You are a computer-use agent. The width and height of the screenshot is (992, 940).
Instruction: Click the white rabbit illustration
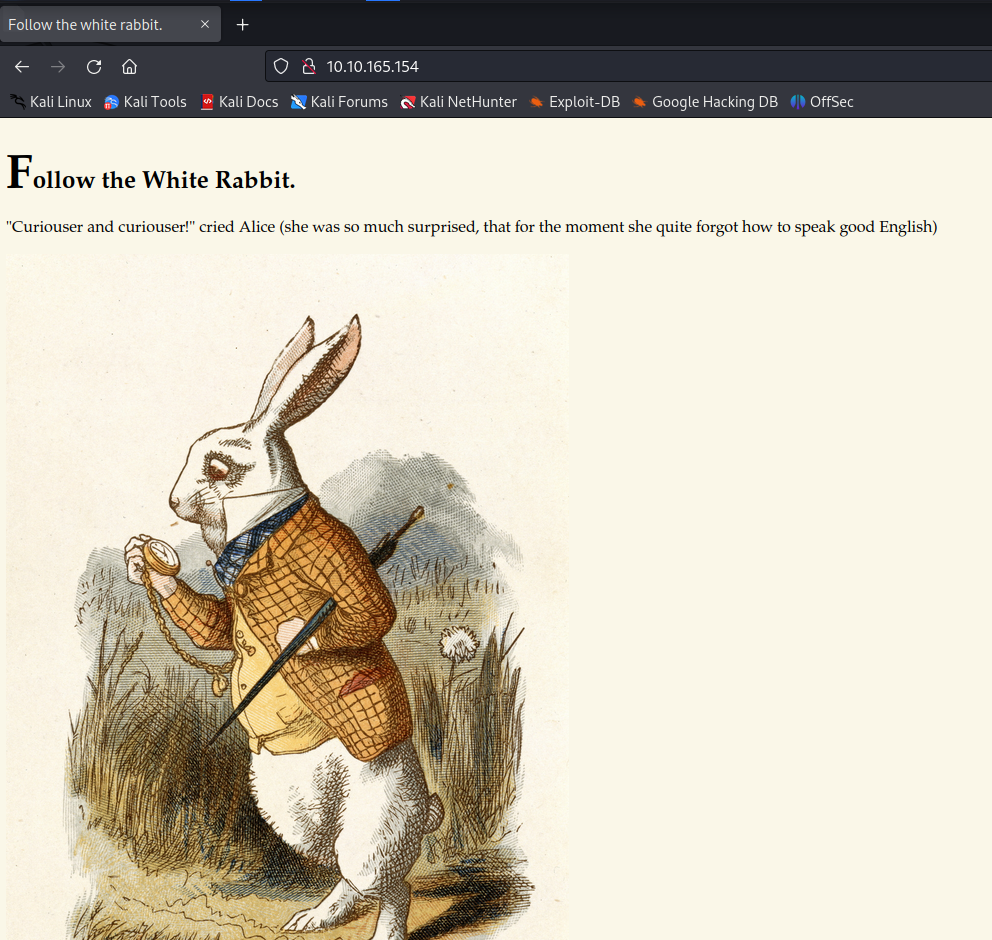pos(288,597)
